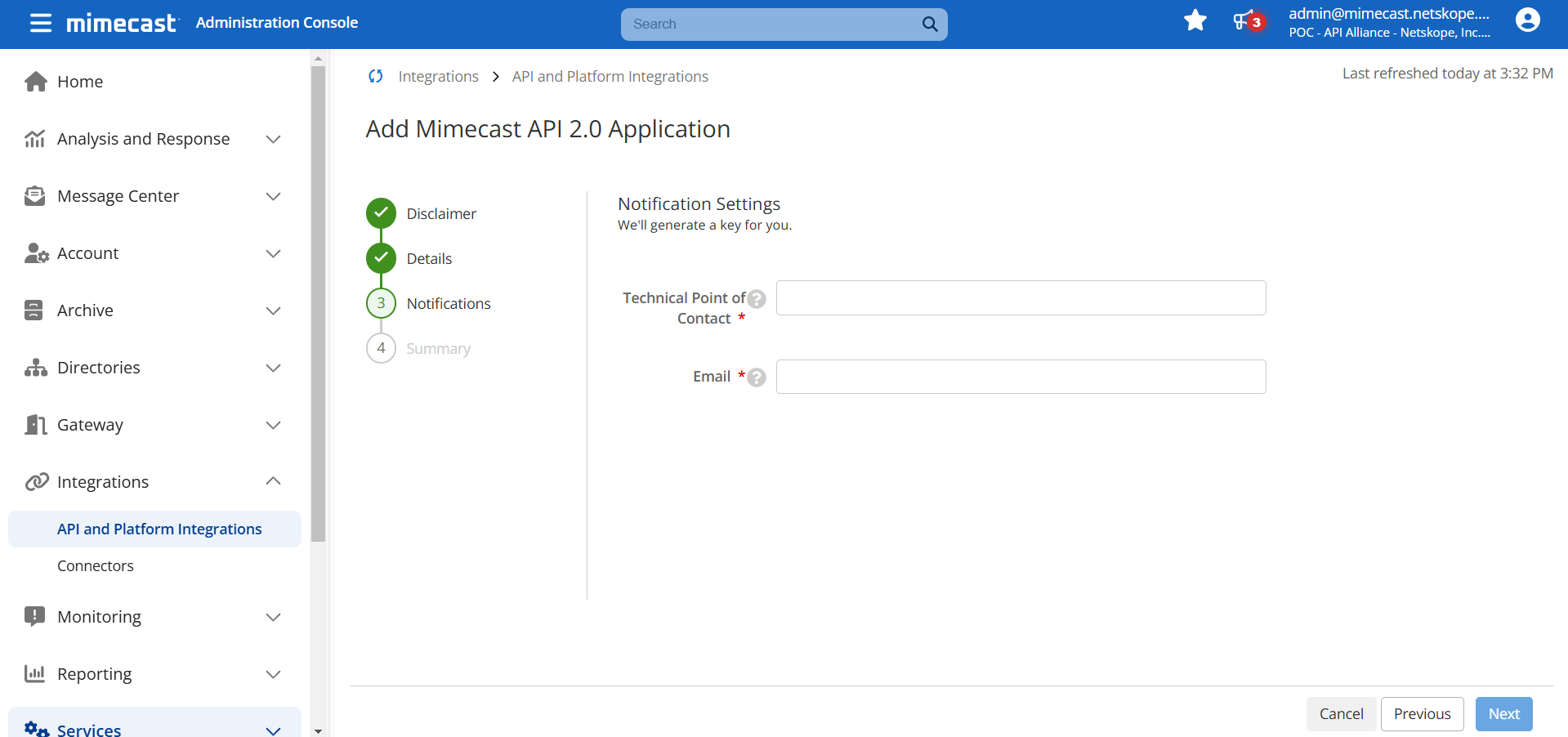Click the completed Disclaimer step checkmark
The image size is (1568, 737).
(381, 213)
